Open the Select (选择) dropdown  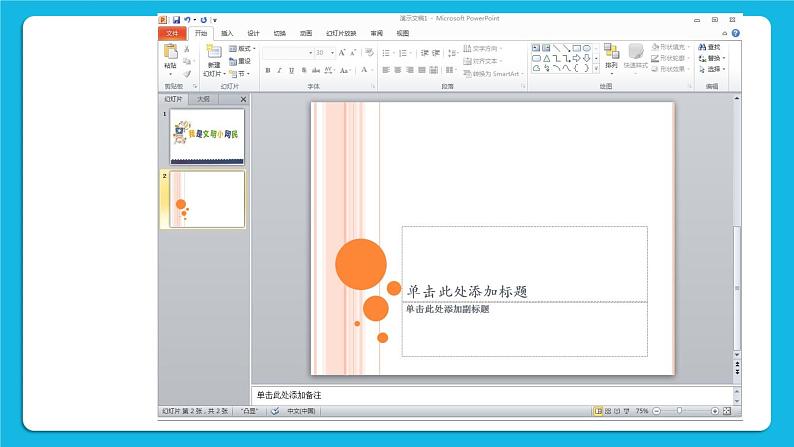point(712,69)
